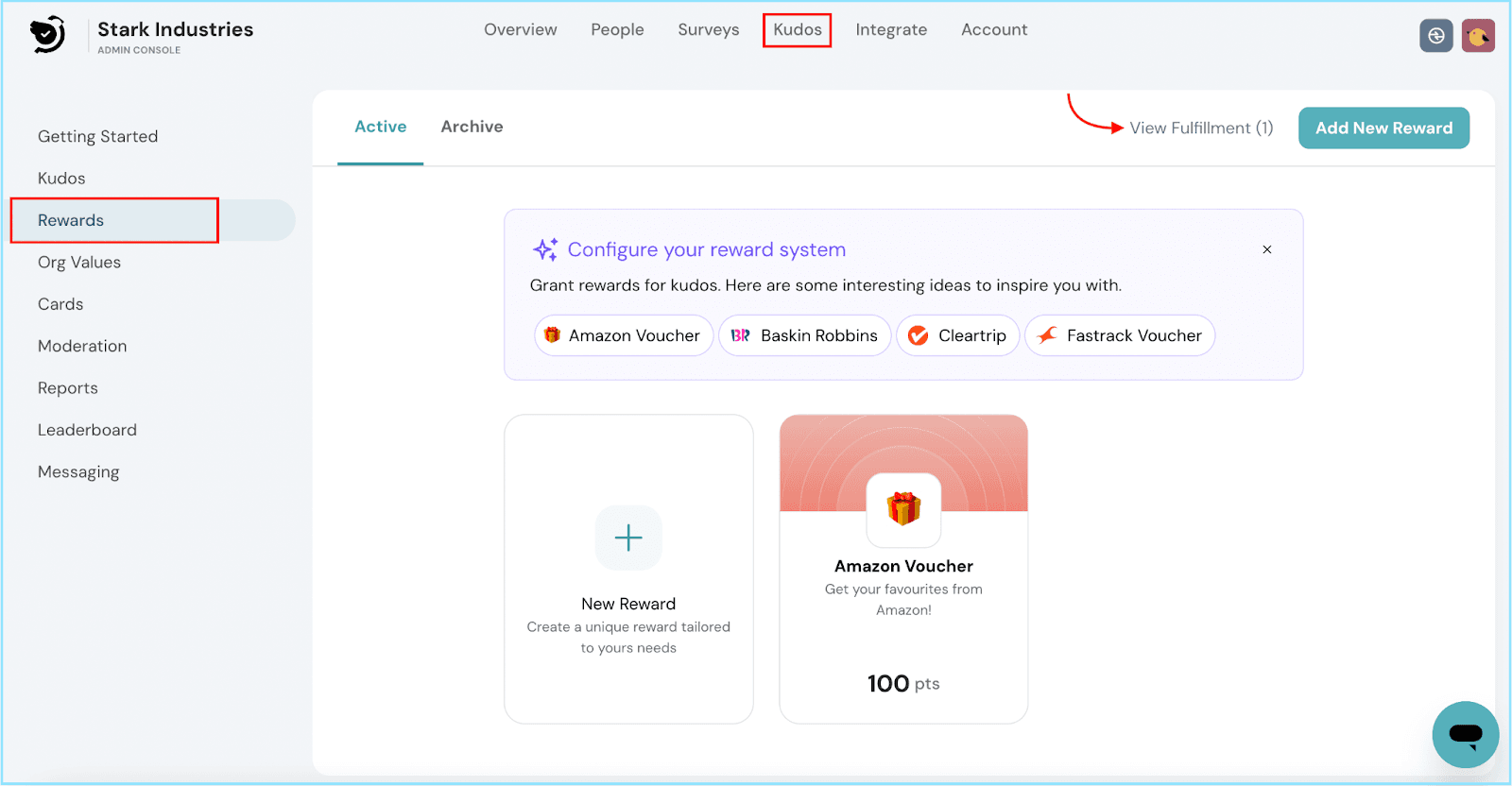This screenshot has height=786, width=1512.
Task: Click the gift icon on Amazon Voucher card
Action: click(903, 509)
